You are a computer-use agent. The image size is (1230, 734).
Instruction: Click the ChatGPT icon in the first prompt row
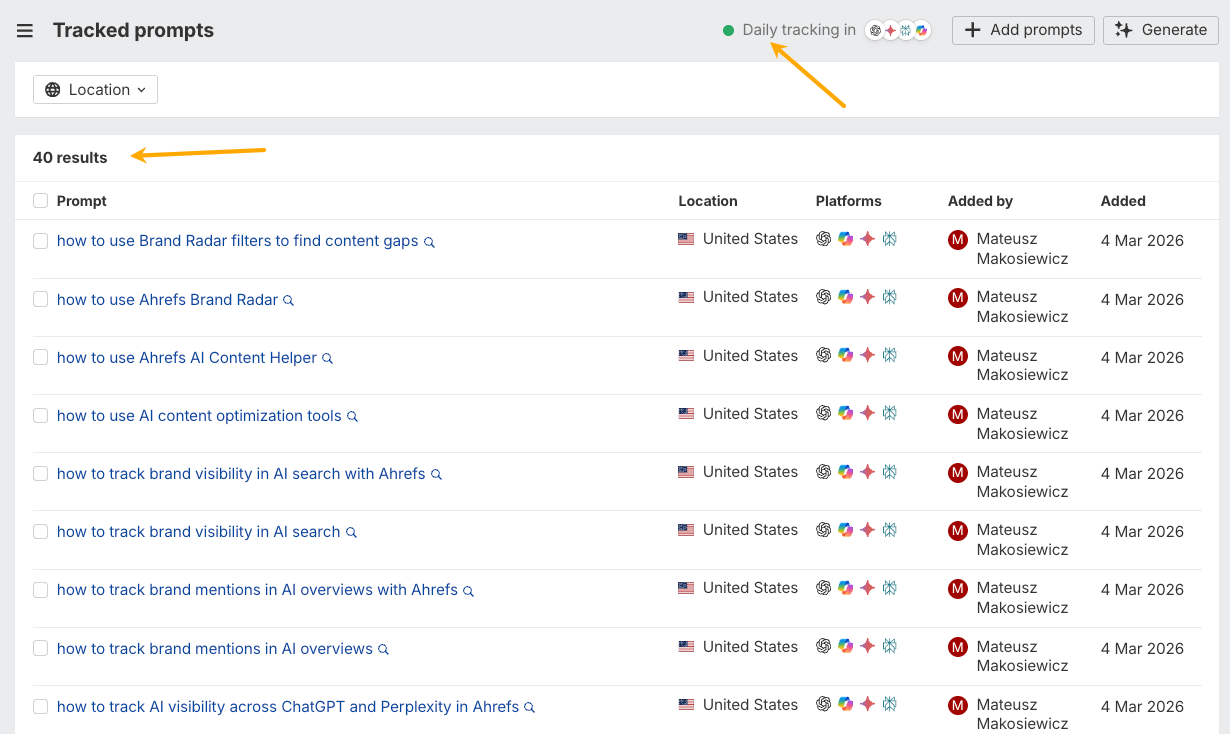(823, 239)
